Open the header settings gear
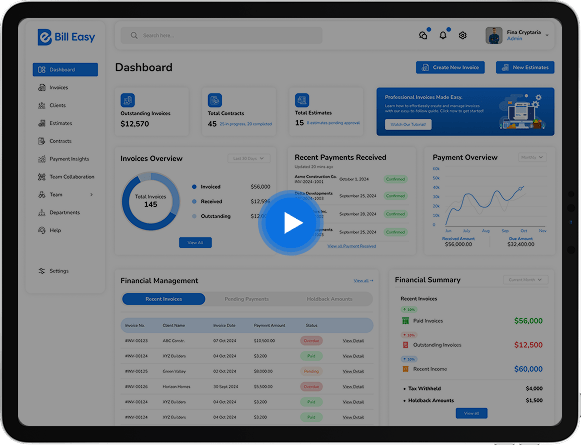The image size is (582, 445). 462,35
